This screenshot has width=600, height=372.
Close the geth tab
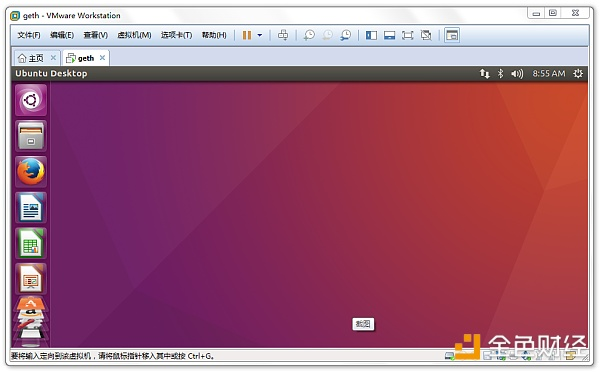102,58
